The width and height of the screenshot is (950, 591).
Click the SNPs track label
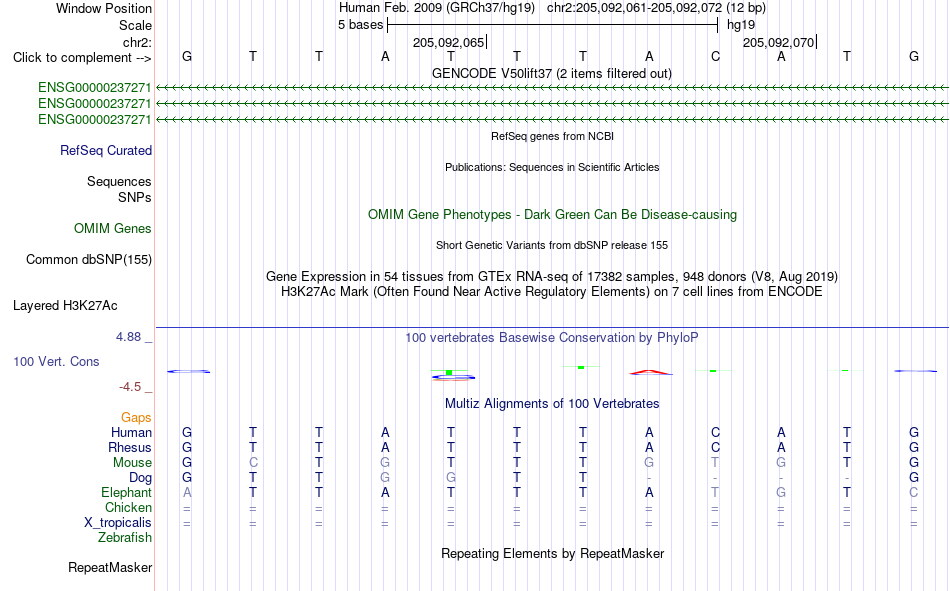tap(135, 197)
